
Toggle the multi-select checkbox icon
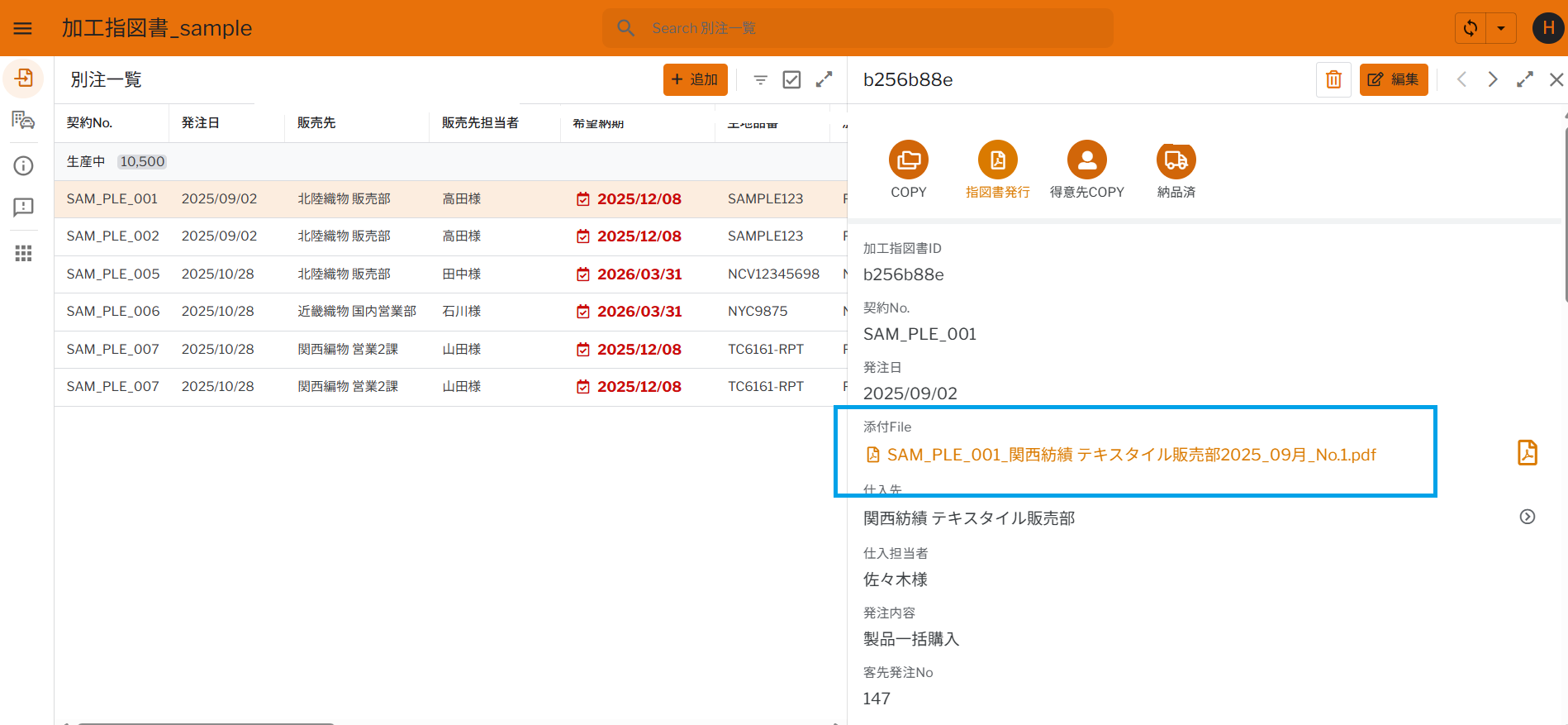point(791,79)
